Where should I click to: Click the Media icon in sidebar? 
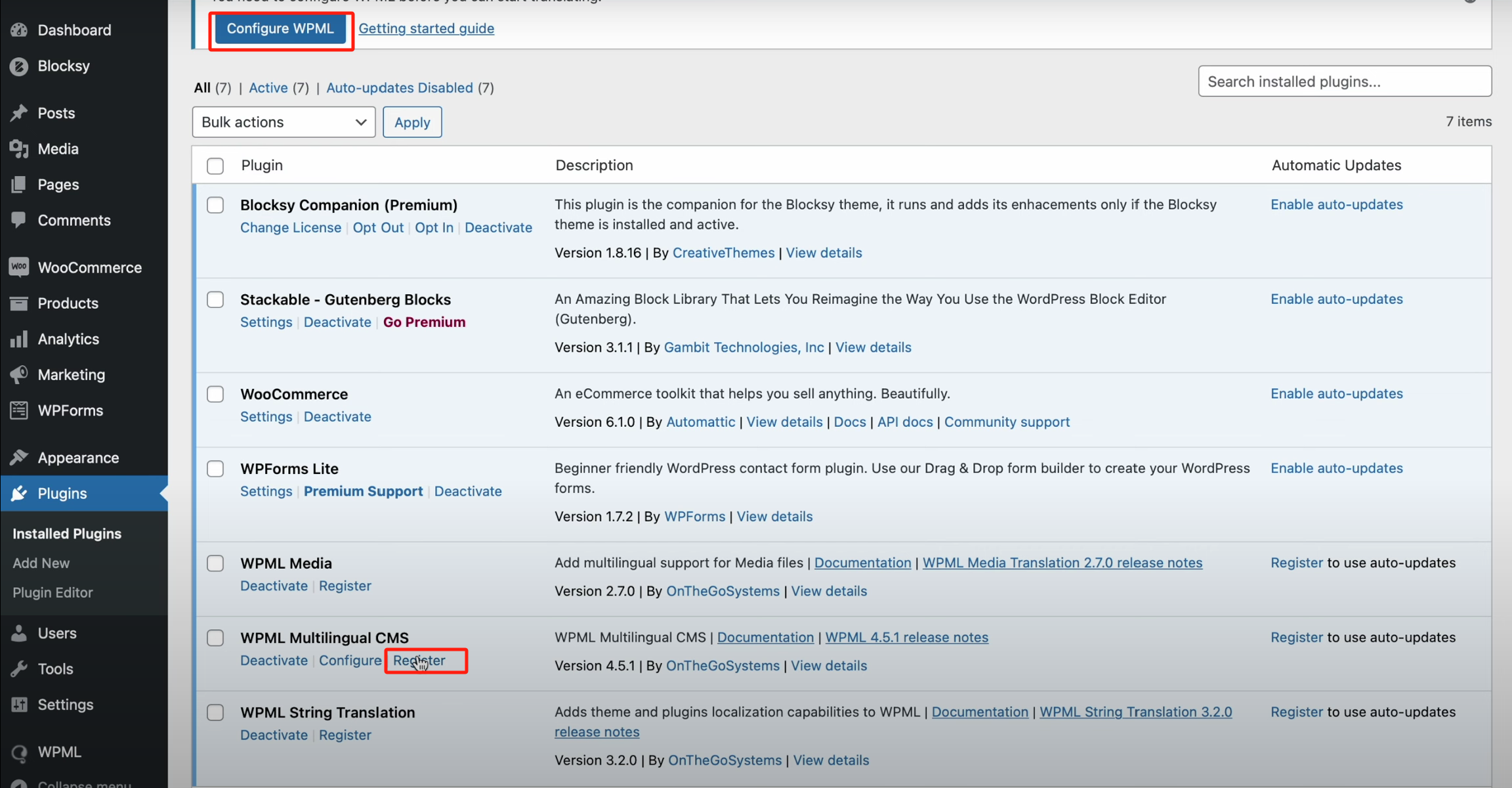19,149
